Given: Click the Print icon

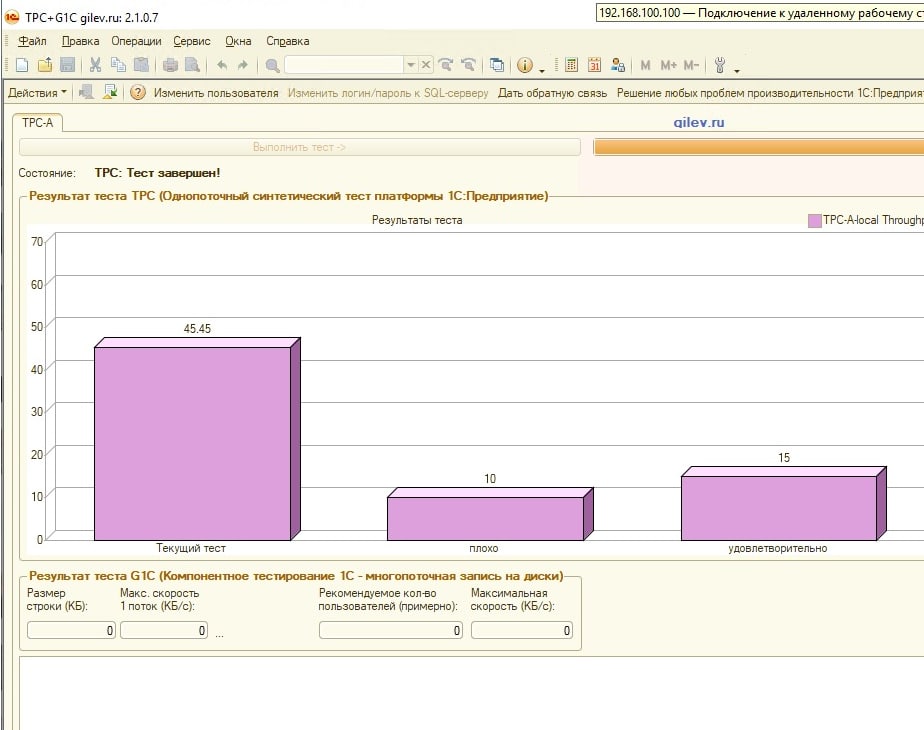Looking at the screenshot, I should point(170,65).
